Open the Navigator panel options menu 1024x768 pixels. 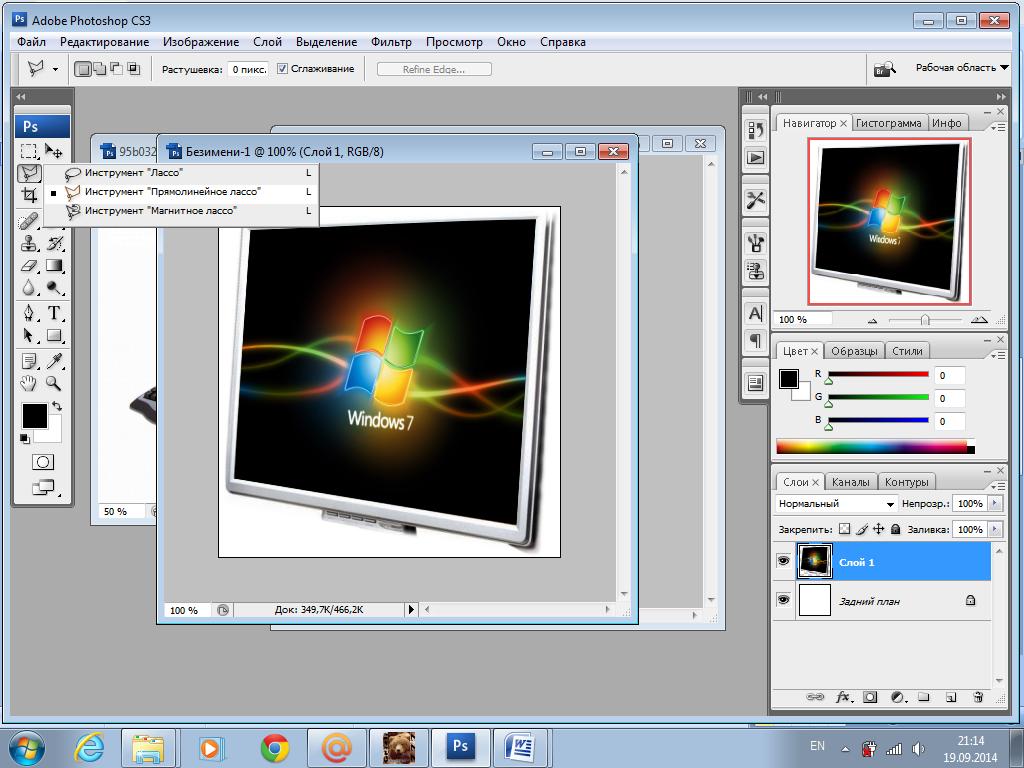[x=997, y=127]
